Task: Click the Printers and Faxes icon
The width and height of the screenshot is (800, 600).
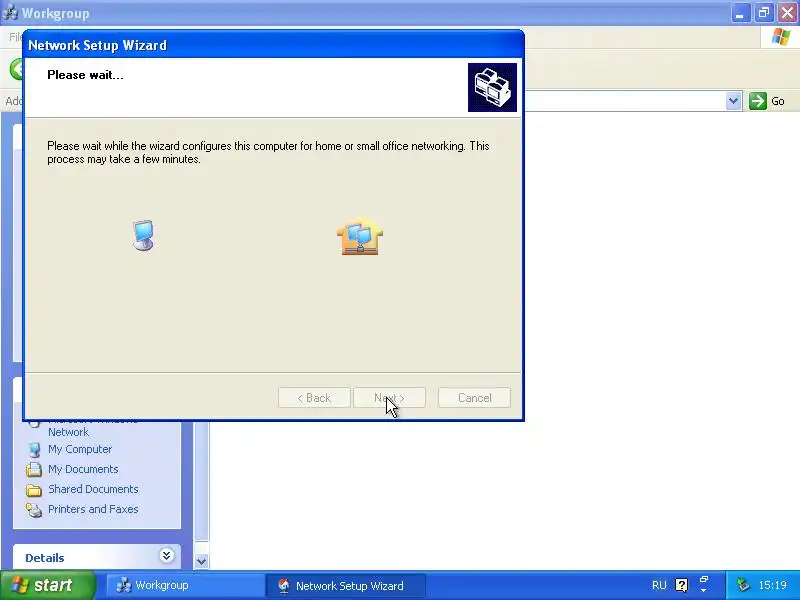Action: [34, 510]
